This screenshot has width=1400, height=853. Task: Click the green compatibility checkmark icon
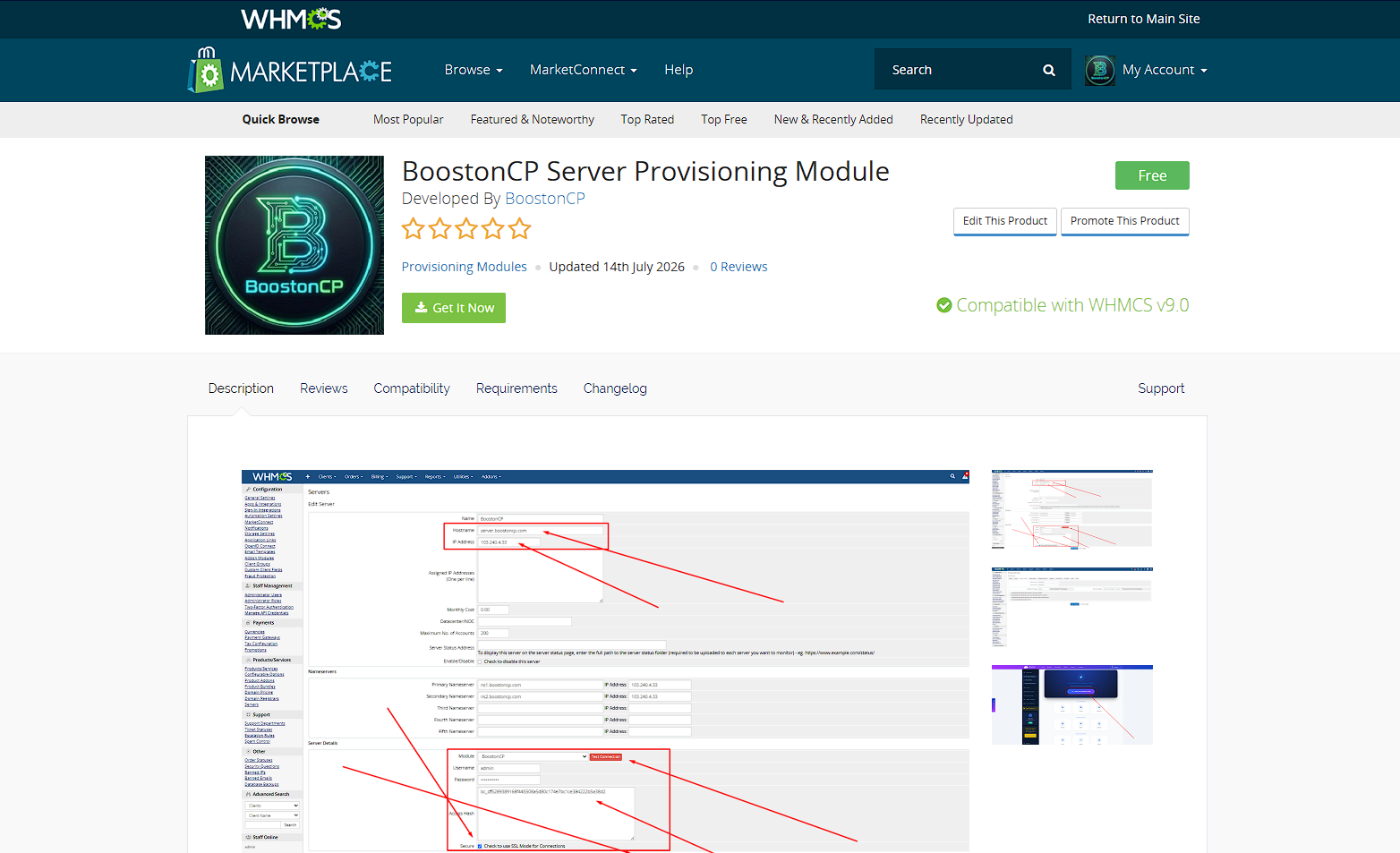[944, 305]
